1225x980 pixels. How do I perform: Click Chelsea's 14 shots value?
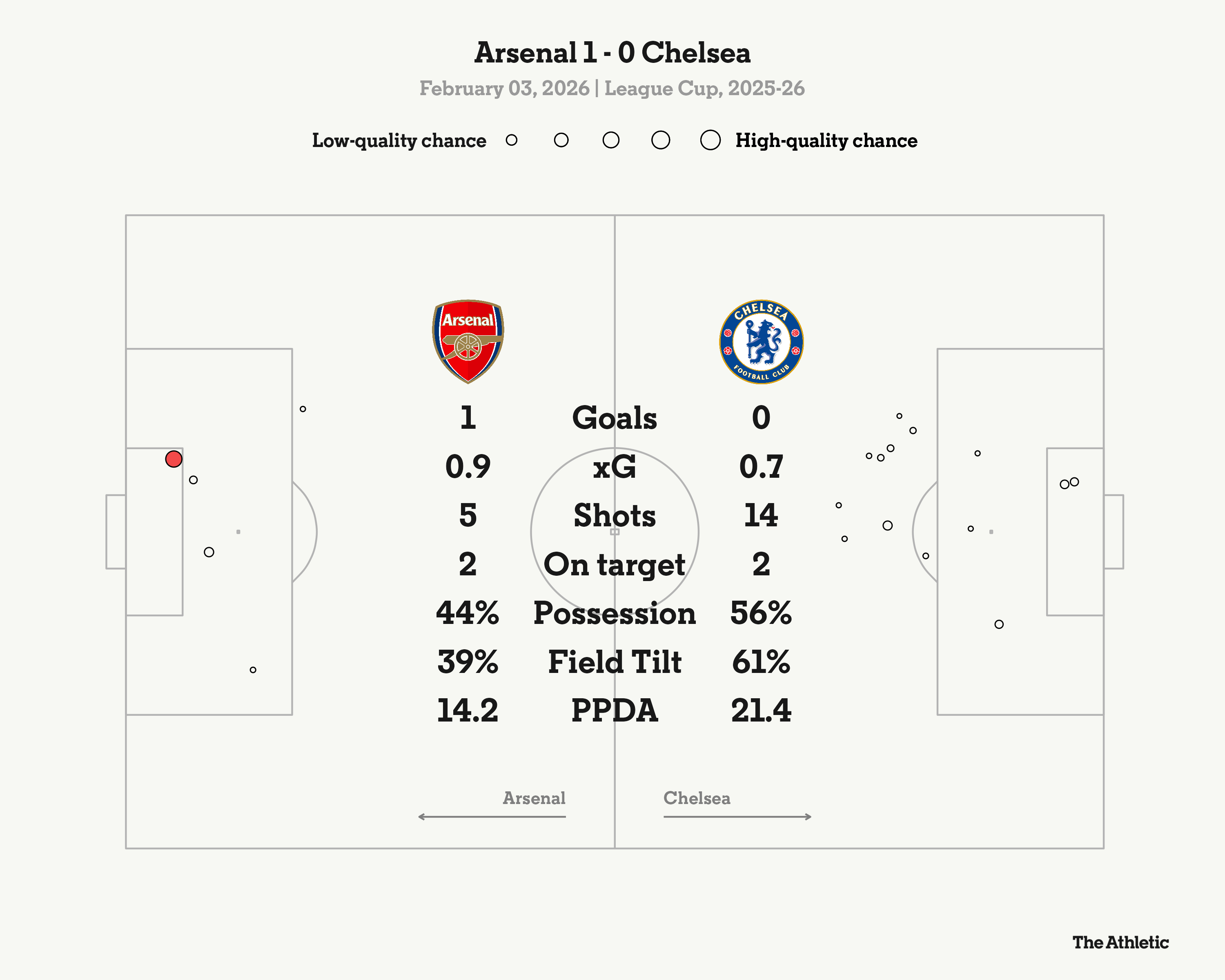[761, 516]
